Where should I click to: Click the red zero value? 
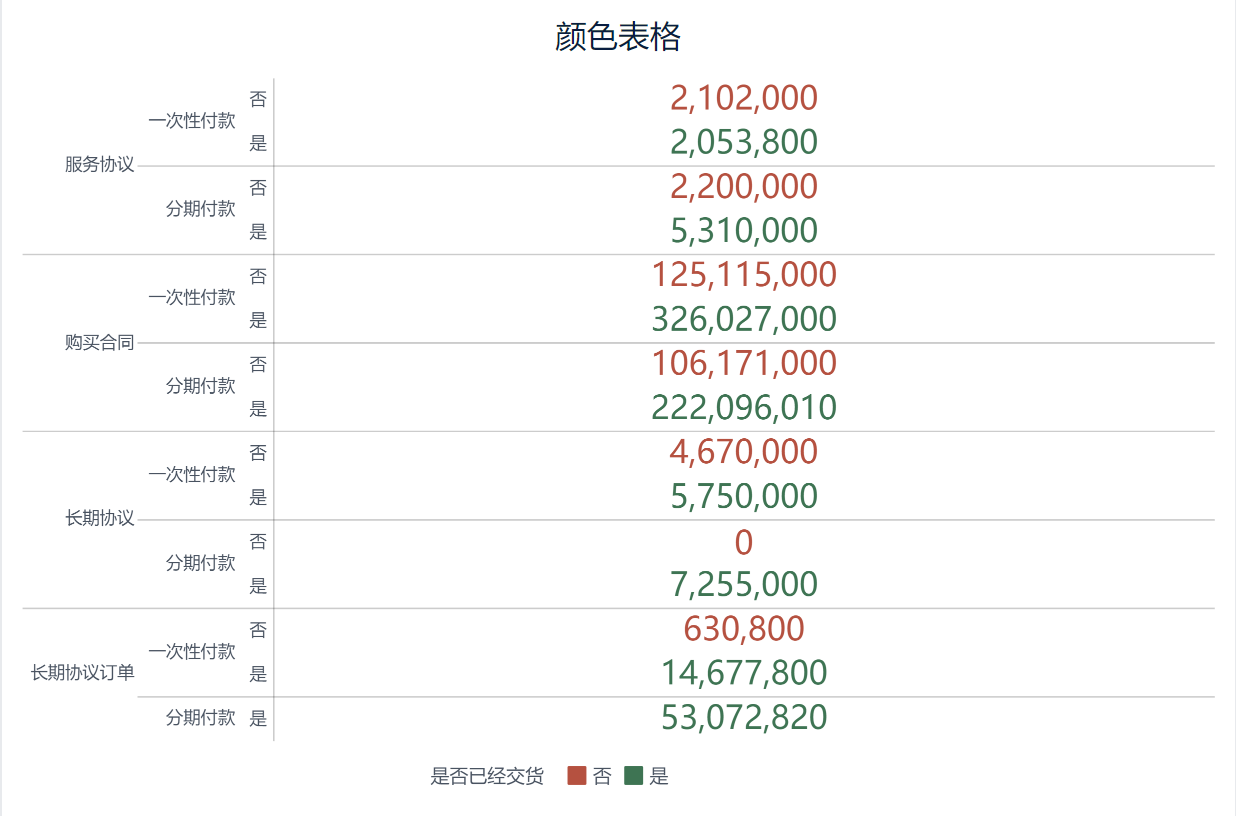click(x=744, y=542)
